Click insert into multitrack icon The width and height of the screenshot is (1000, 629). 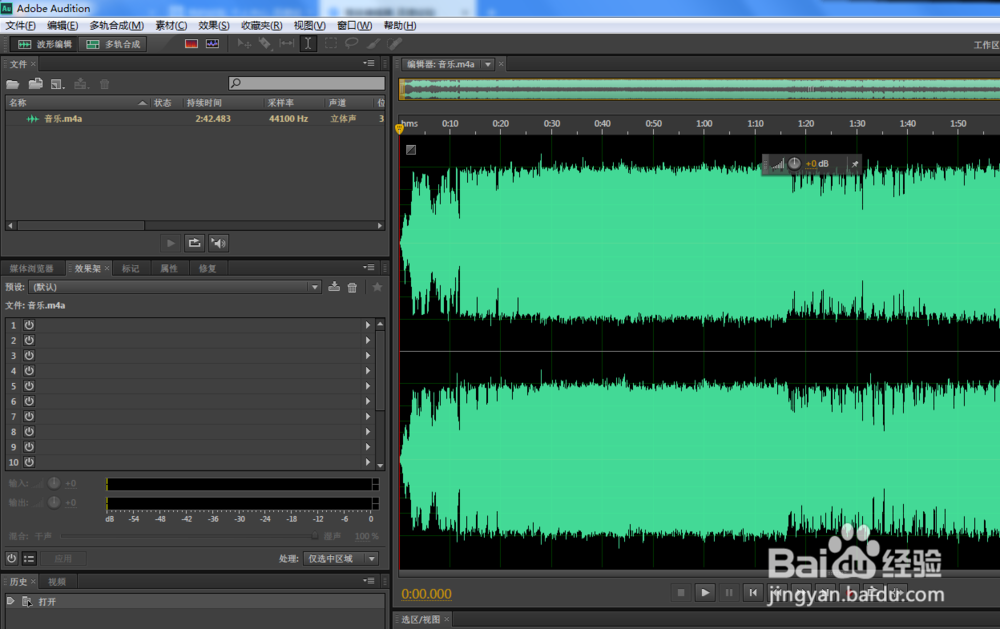click(81, 84)
